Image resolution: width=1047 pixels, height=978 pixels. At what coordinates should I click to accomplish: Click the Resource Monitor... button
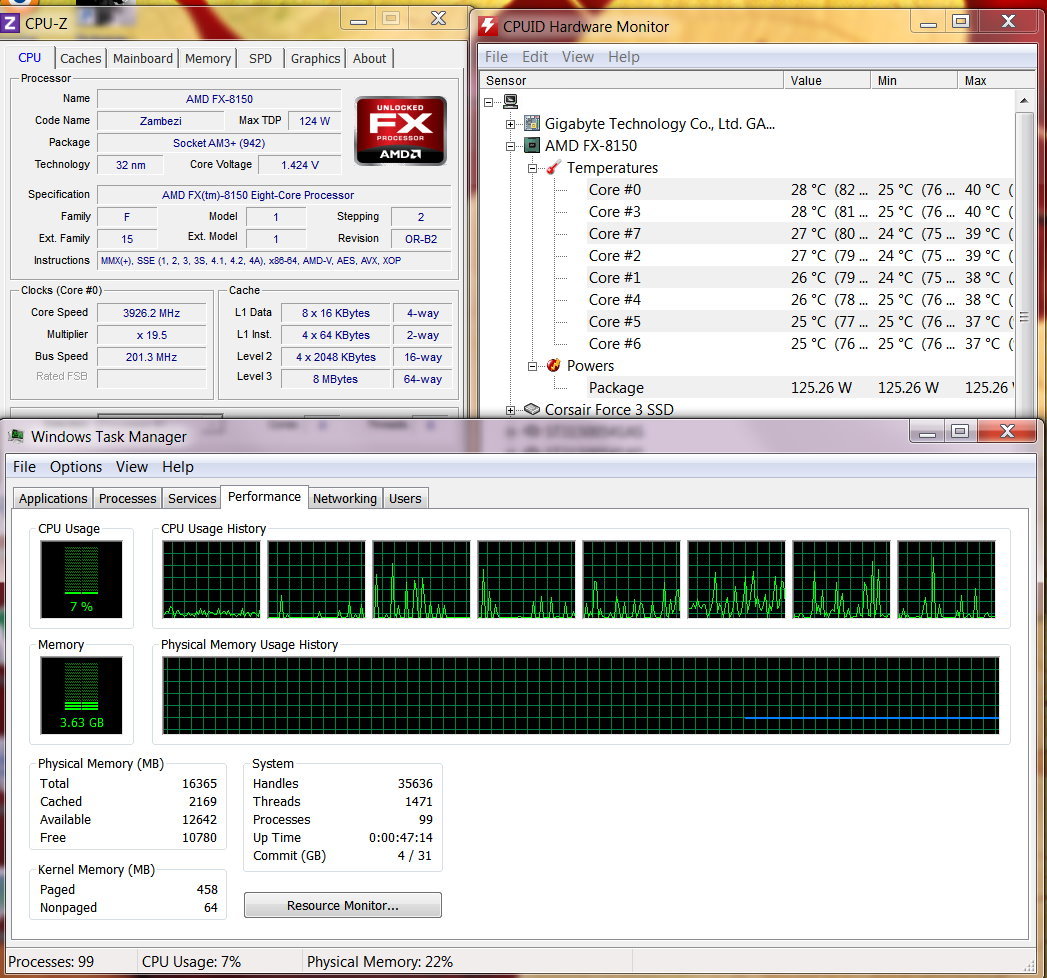pos(343,905)
